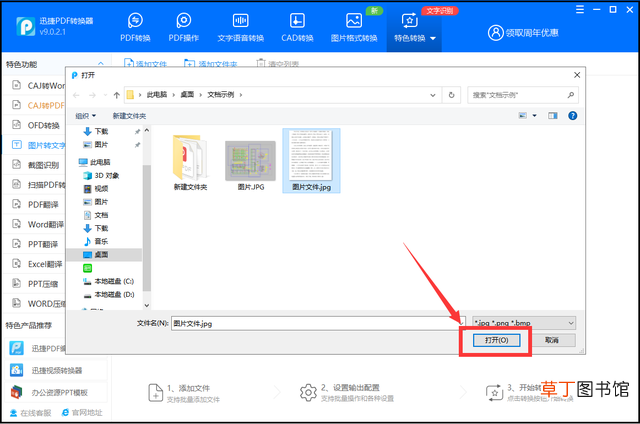Click the 文件名 input field
Screen dimensions: 640x424
point(318,323)
